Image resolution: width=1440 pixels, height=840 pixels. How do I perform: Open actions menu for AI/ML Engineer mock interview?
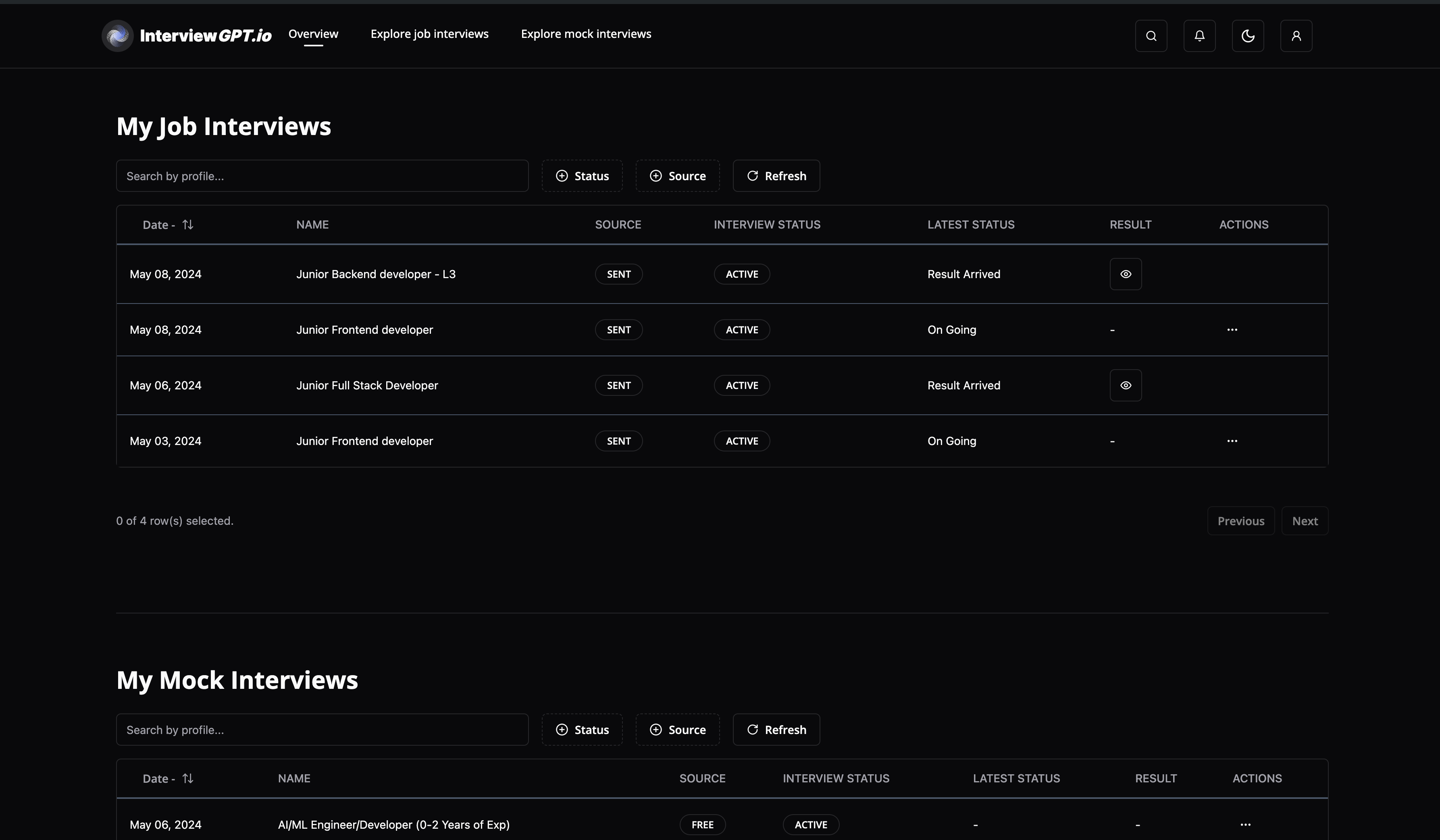(1245, 825)
